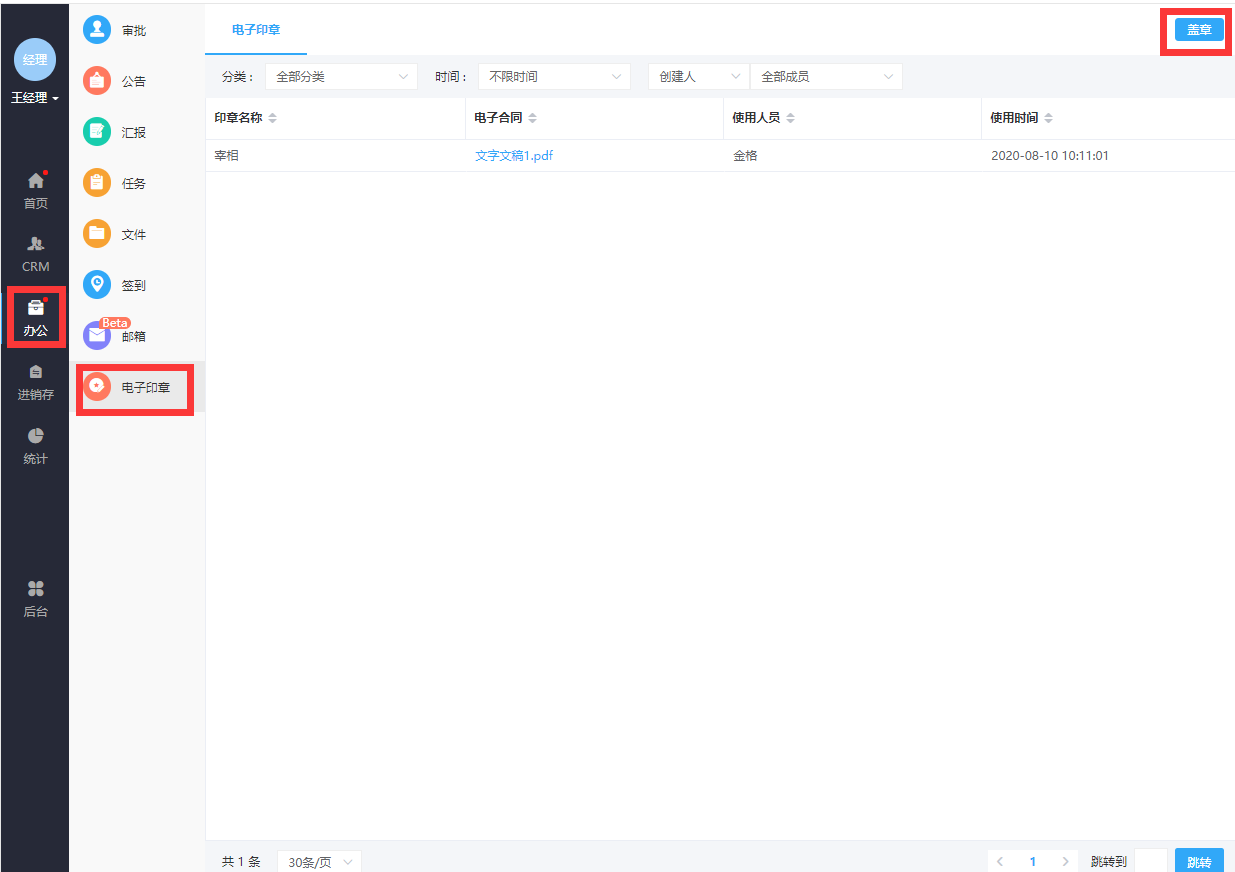Open the 30条/页 page size dropdown

pyautogui.click(x=319, y=861)
